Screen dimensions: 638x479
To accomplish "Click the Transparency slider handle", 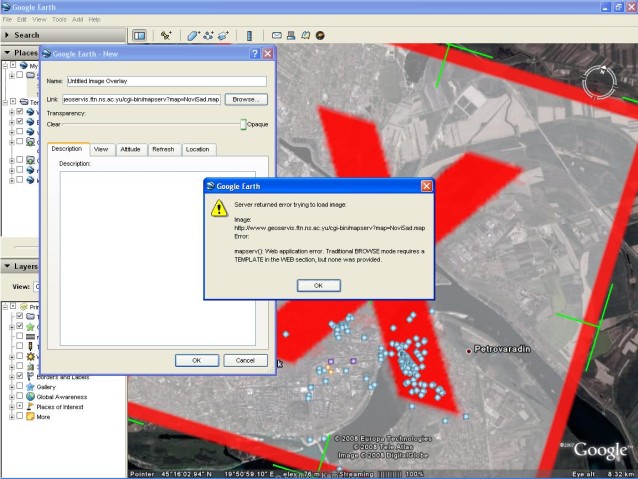I will point(243,124).
